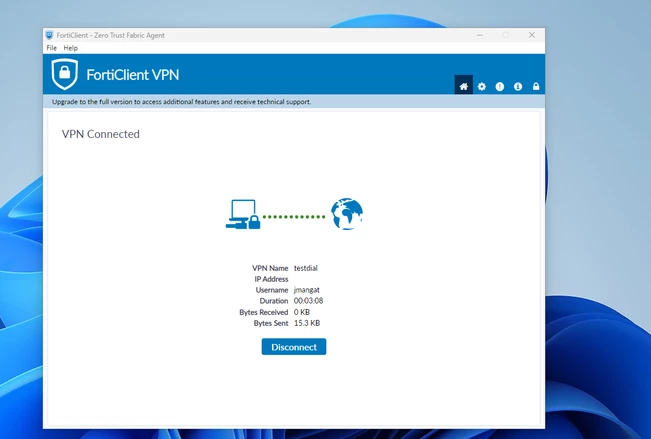Click the duration value 00:03:08
The image size is (651, 439).
coord(308,301)
